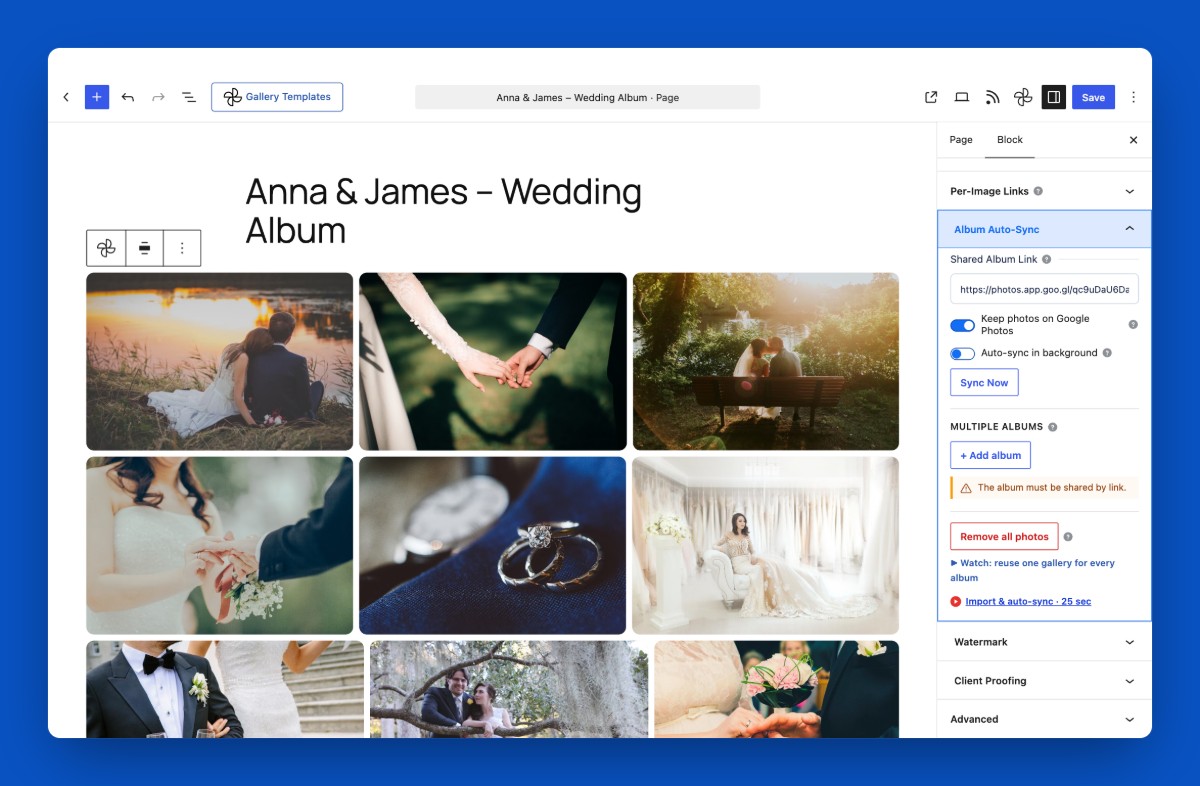Open the block alignment control

pos(144,248)
